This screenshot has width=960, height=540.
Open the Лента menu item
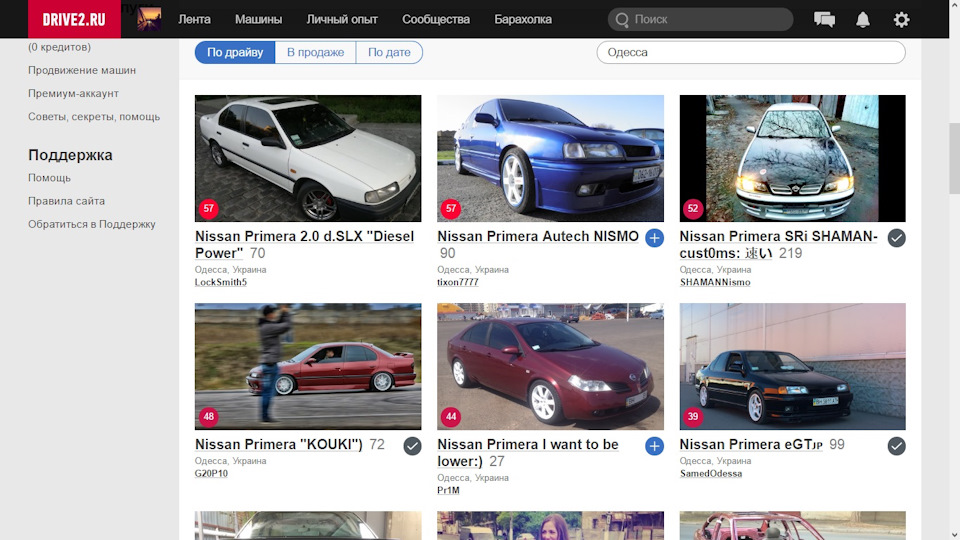(x=194, y=20)
